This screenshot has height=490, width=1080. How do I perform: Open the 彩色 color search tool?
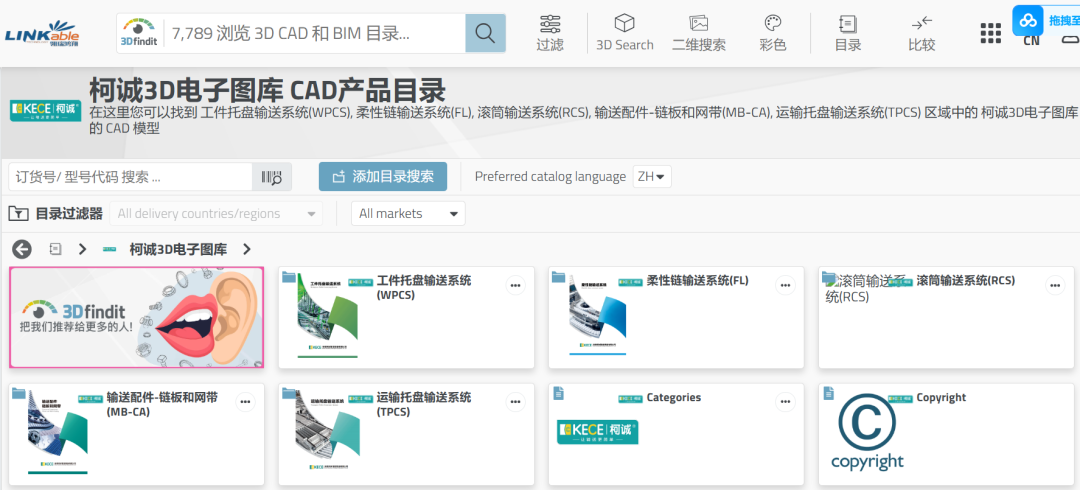[x=772, y=33]
